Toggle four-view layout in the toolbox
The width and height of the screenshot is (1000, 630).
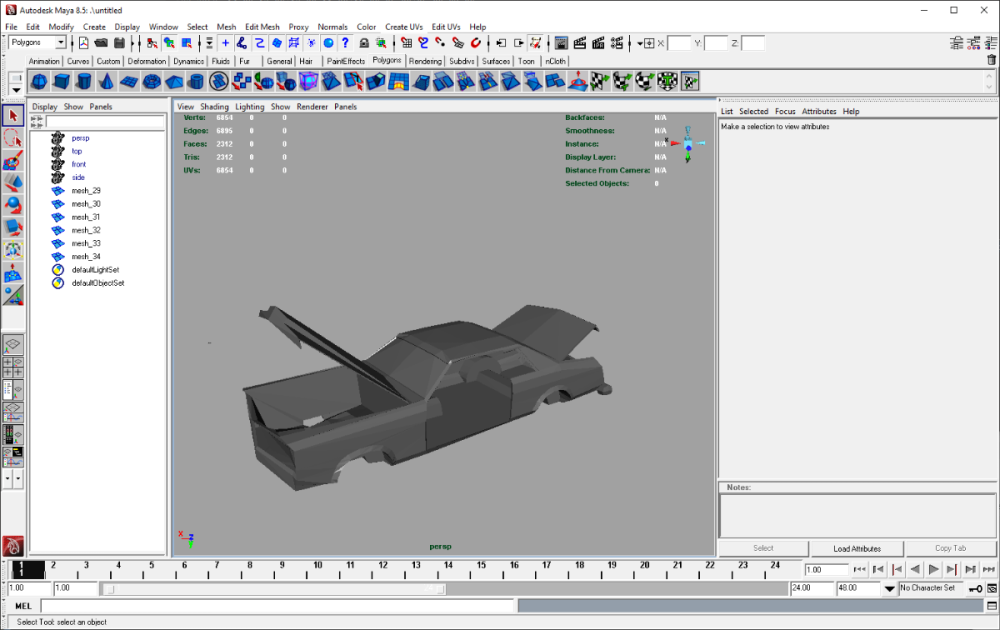point(13,366)
